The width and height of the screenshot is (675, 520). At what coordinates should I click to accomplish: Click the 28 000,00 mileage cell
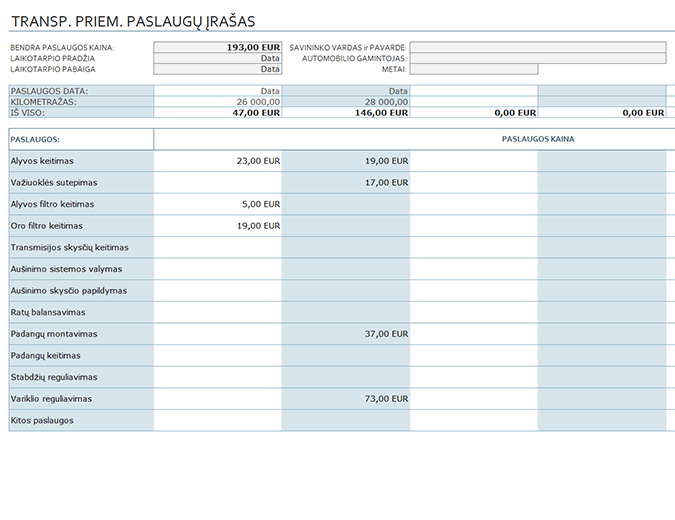(x=346, y=102)
